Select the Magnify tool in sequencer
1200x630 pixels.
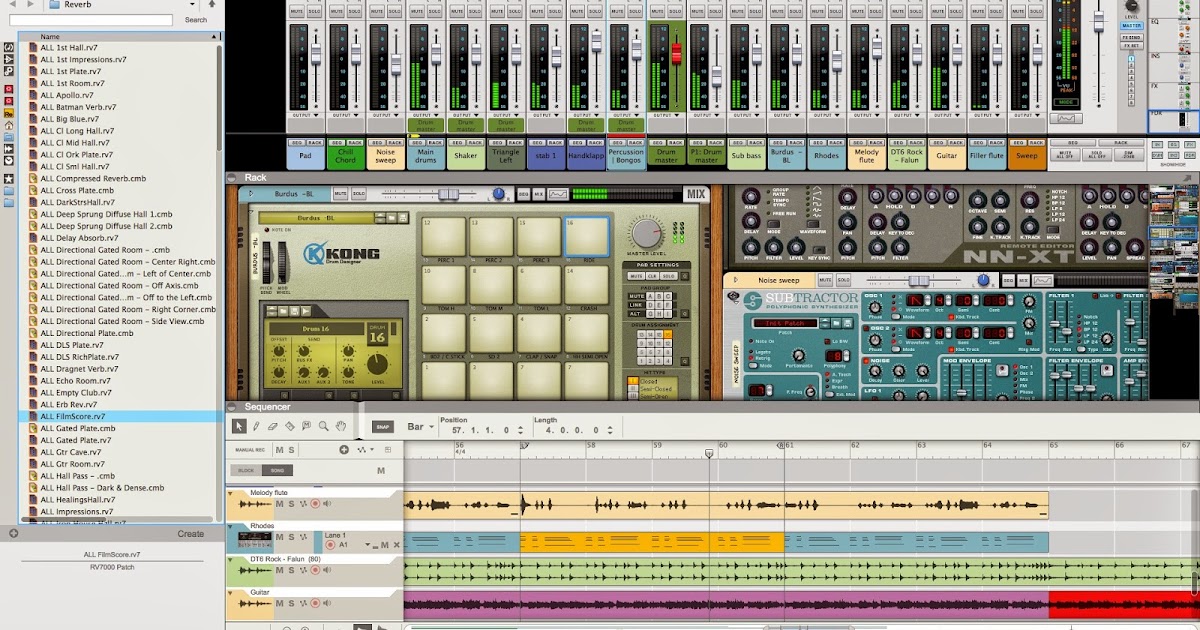coord(324,426)
